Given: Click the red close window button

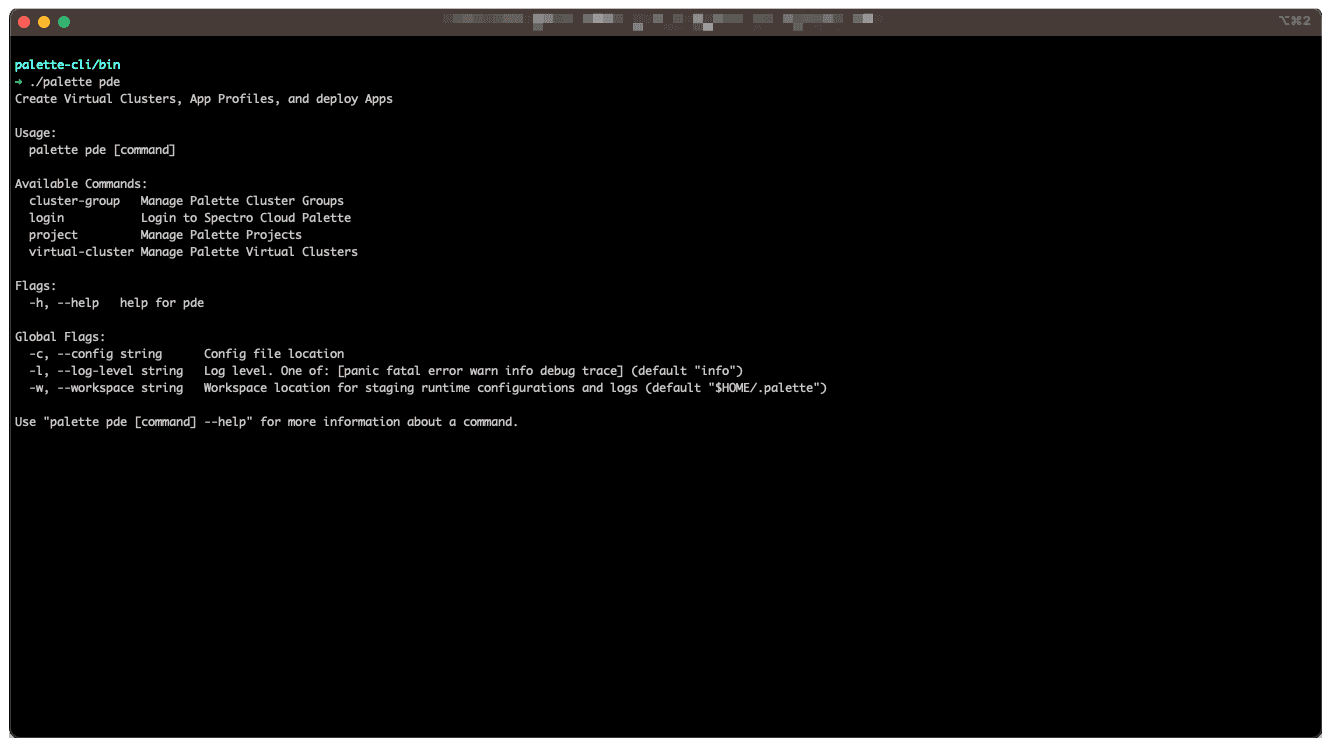Looking at the screenshot, I should coord(25,21).
